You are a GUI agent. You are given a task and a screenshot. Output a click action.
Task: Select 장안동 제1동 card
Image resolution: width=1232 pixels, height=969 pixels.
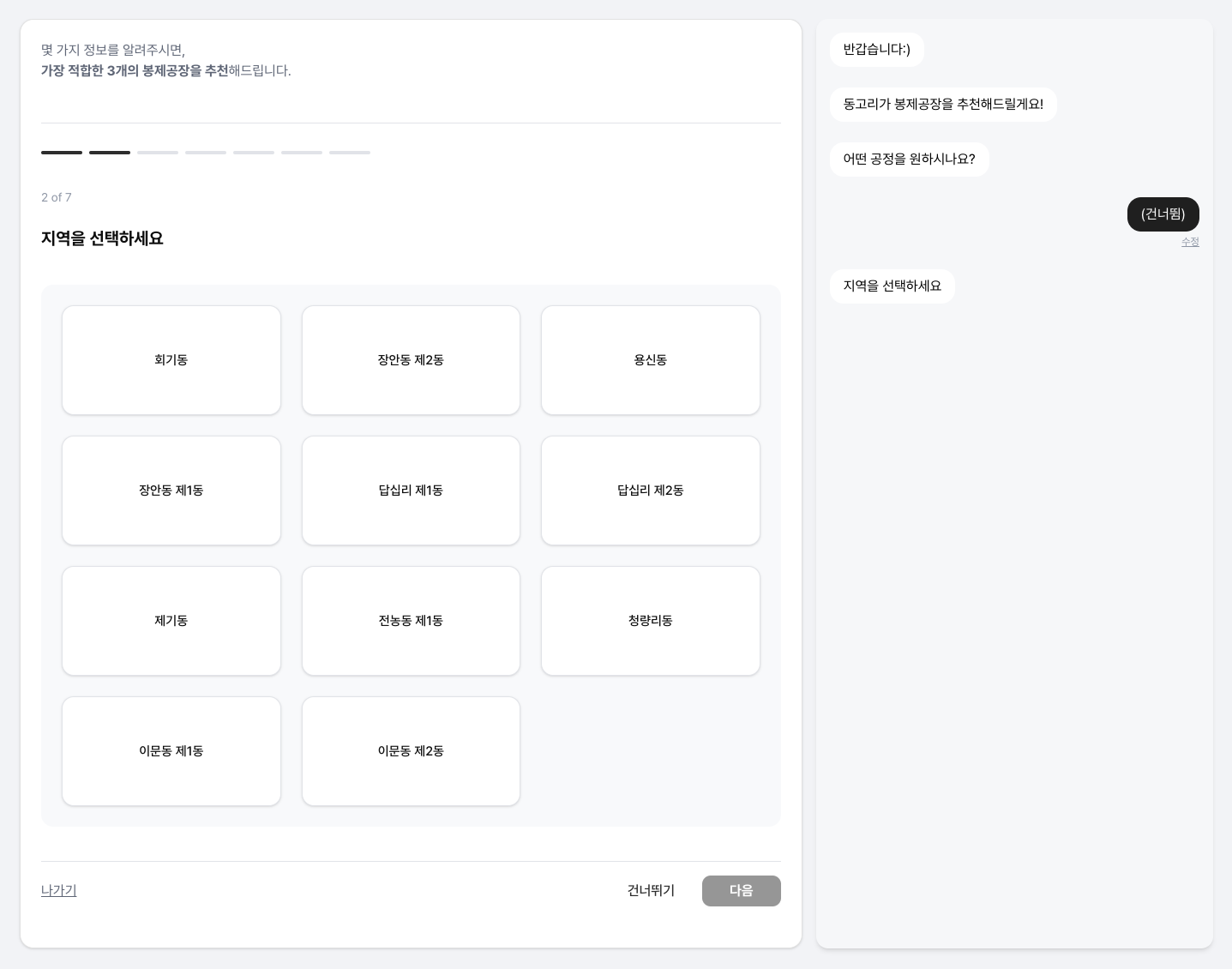coord(171,491)
